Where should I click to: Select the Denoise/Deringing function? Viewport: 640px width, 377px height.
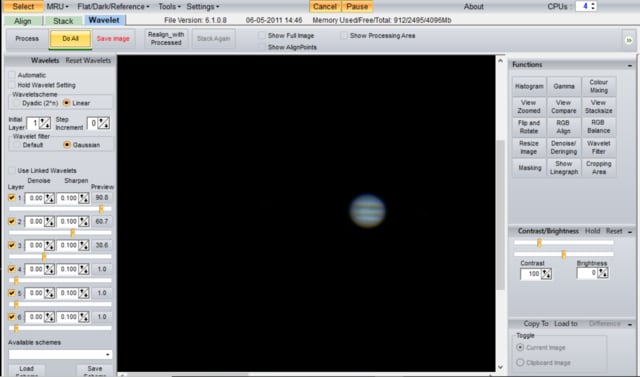[x=563, y=147]
